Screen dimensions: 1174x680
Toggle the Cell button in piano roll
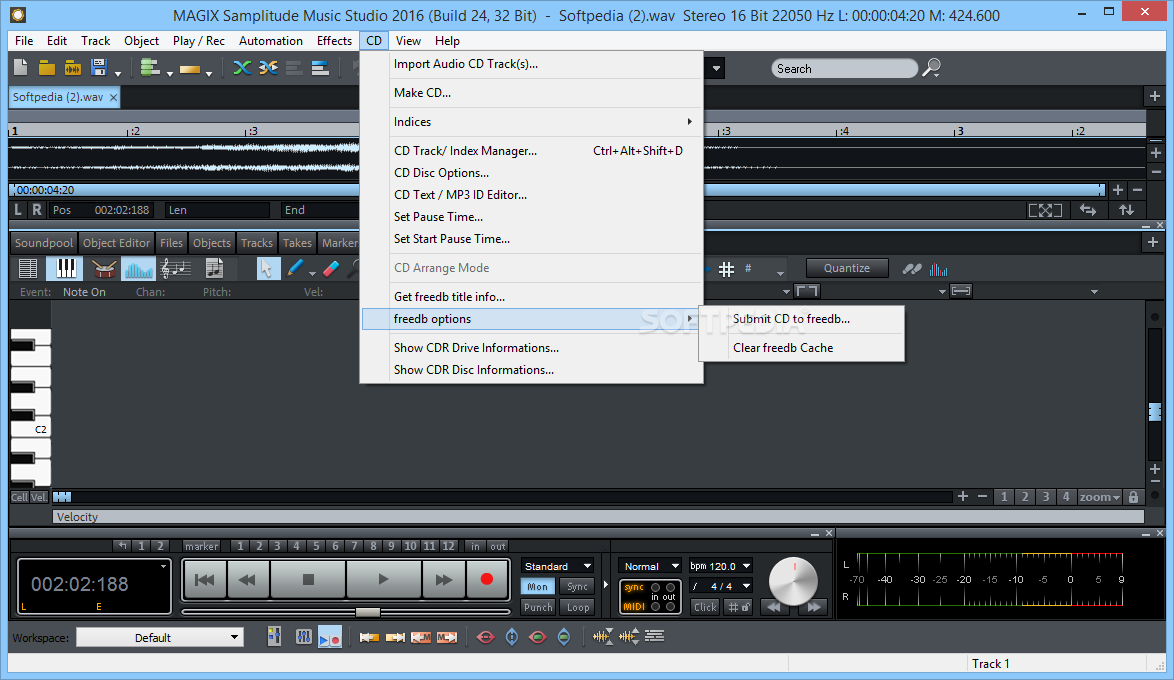click(x=19, y=497)
